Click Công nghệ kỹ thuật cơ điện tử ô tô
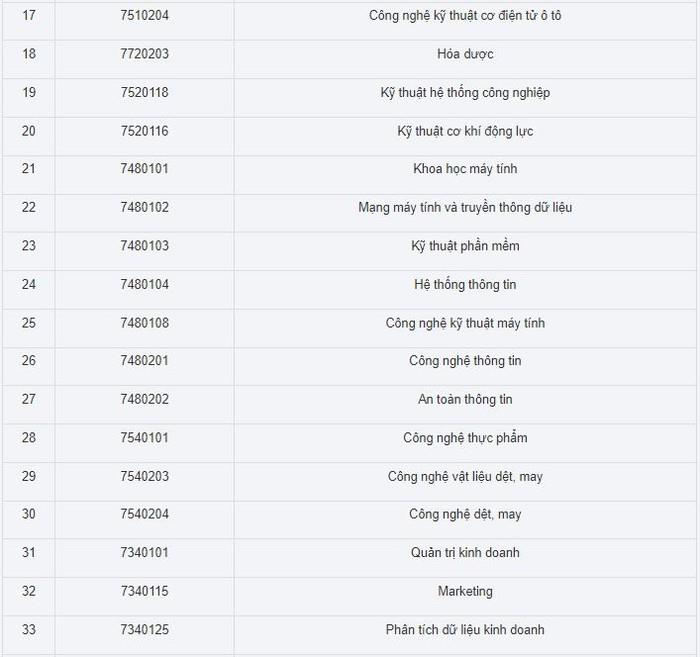The image size is (700, 657). (x=465, y=16)
